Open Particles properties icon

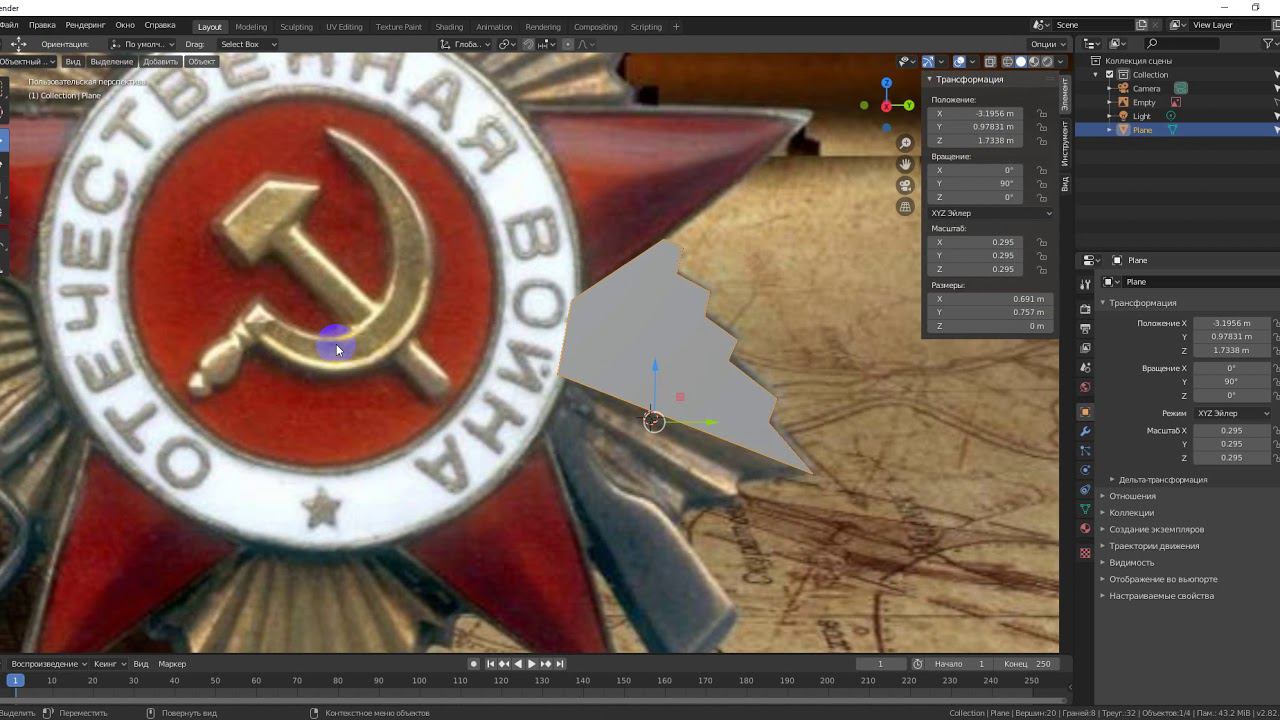coord(1085,451)
